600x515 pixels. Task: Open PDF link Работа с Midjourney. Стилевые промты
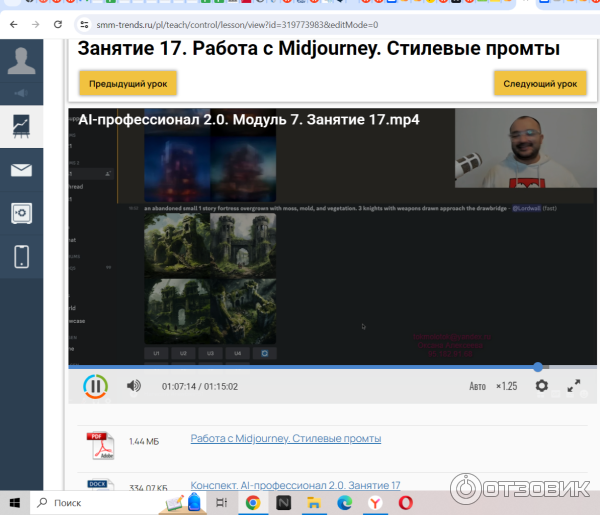pyautogui.click(x=286, y=438)
